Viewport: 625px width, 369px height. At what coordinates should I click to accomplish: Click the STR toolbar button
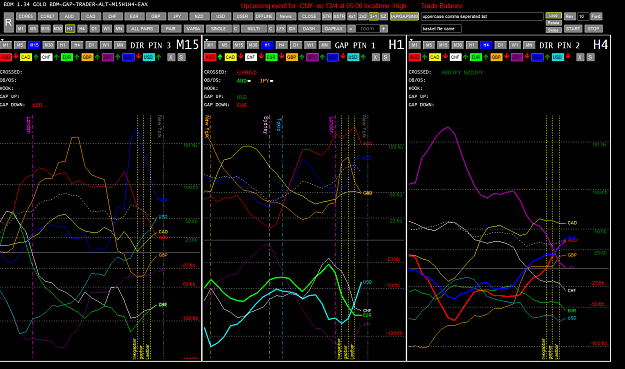pos(326,16)
